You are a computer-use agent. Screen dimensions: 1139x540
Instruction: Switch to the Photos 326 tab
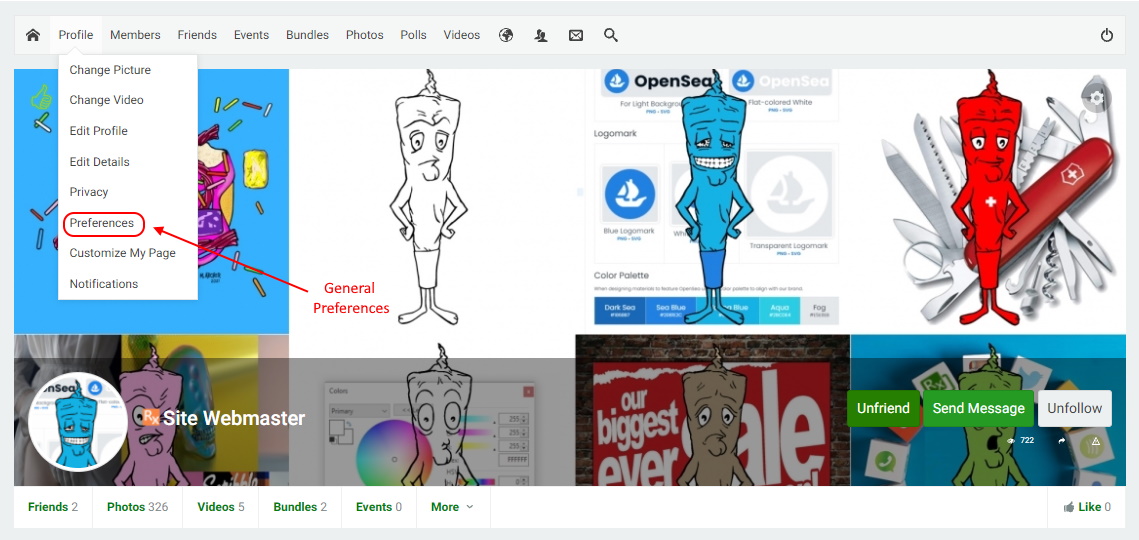click(137, 507)
